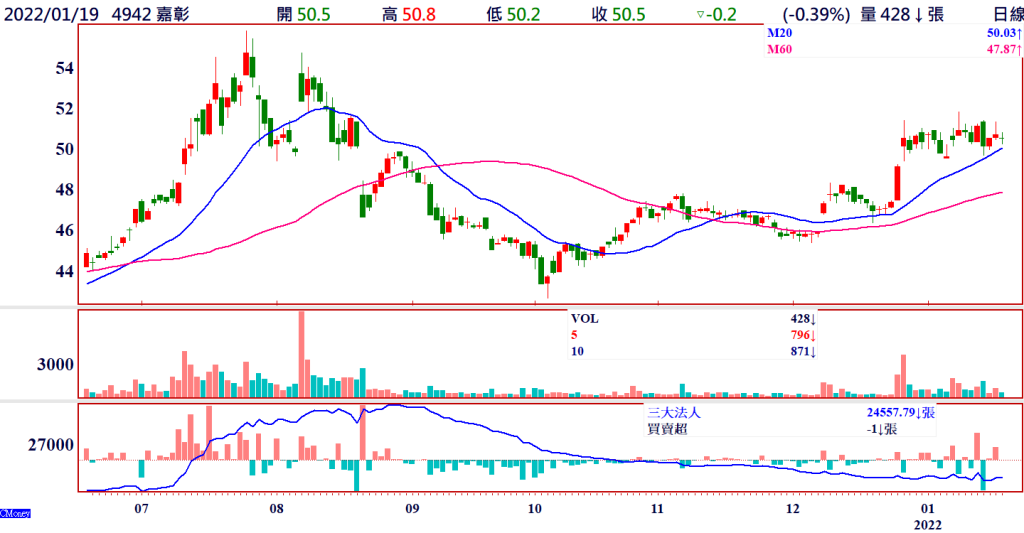Click the down-triangle change indicator beside -0.2
Image resolution: width=1024 pixels, height=533 pixels.
pyautogui.click(x=699, y=14)
